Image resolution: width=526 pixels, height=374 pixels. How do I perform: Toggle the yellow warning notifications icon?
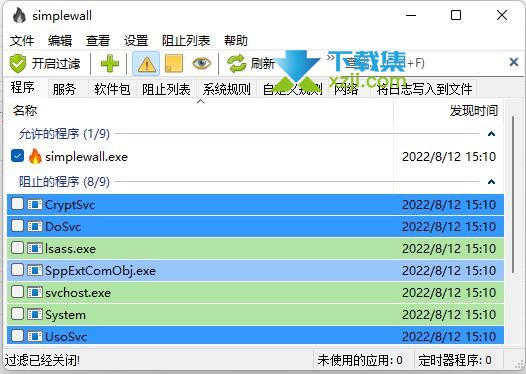pyautogui.click(x=146, y=63)
